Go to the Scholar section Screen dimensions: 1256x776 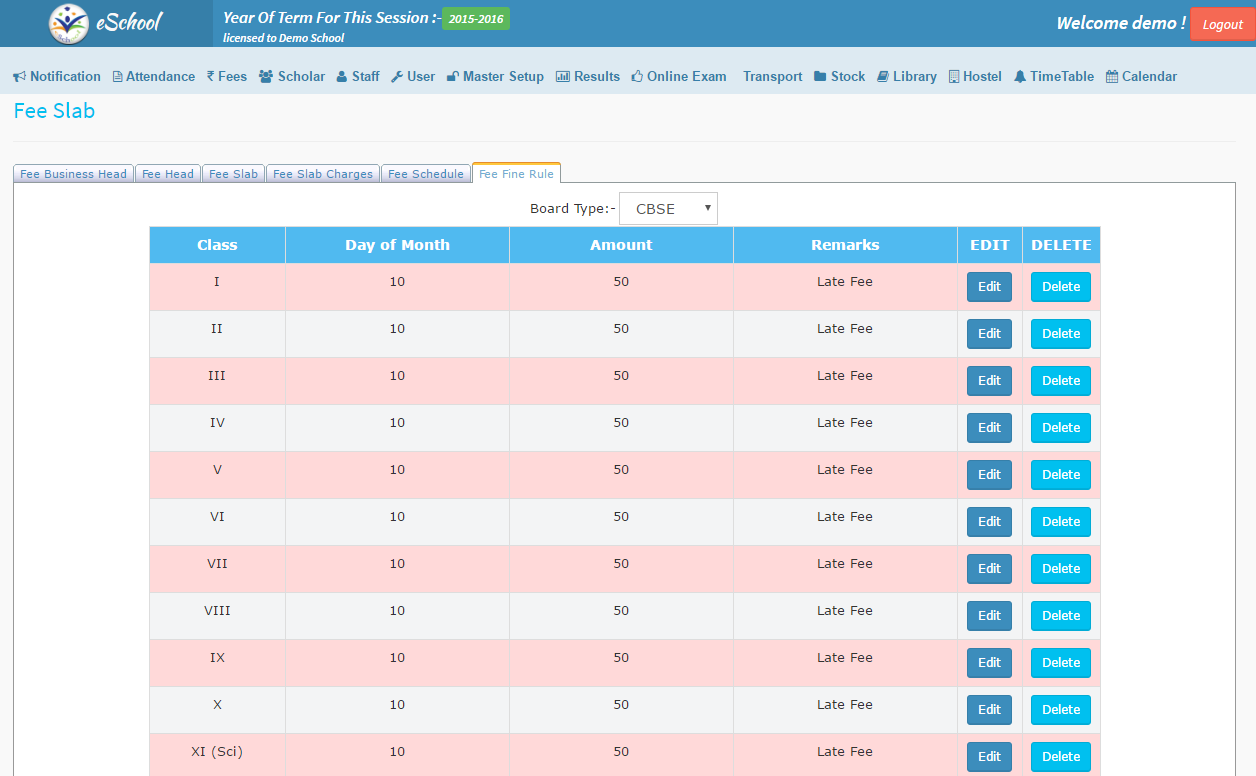pyautogui.click(x=292, y=76)
